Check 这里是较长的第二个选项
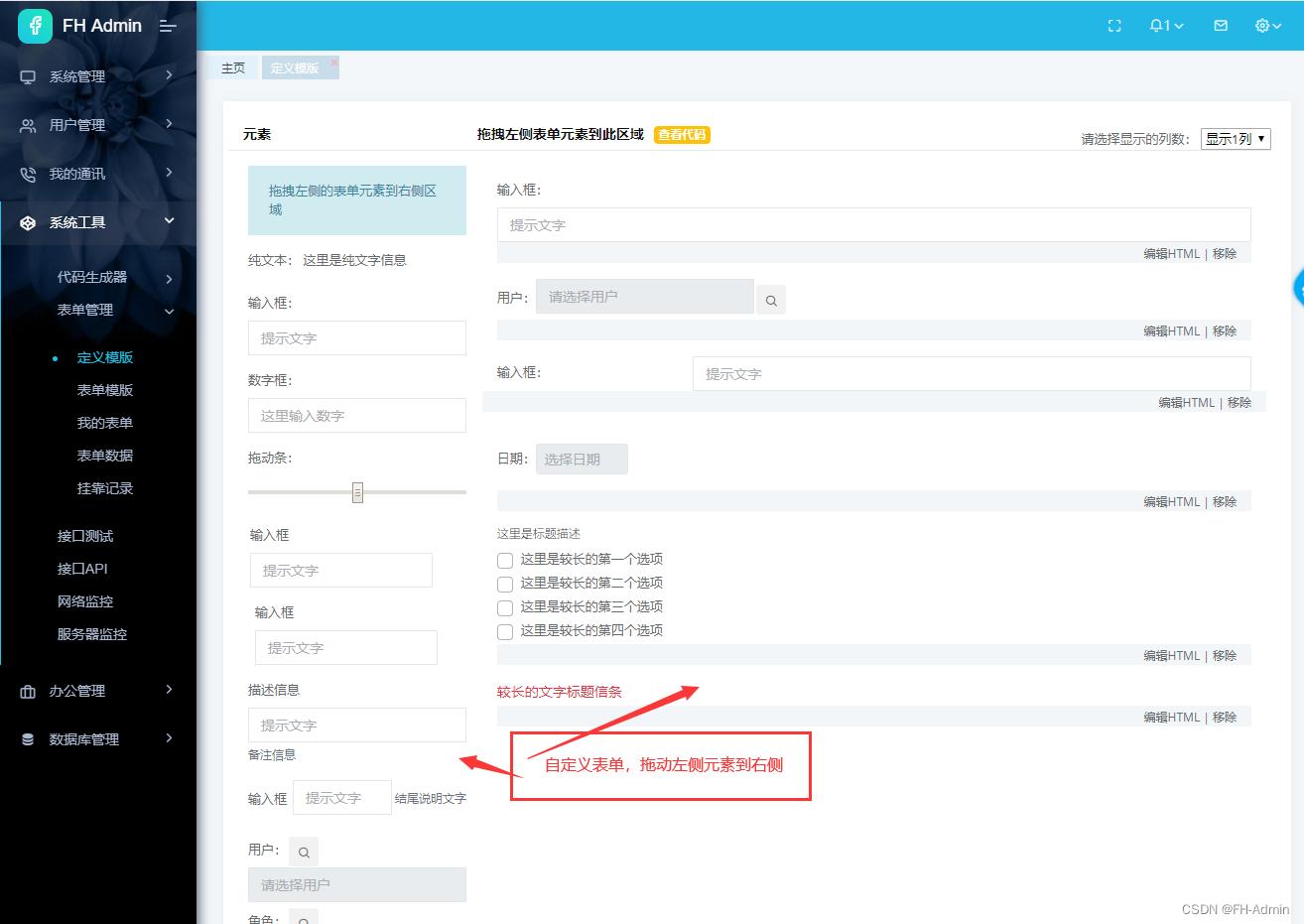1304x924 pixels. click(505, 585)
